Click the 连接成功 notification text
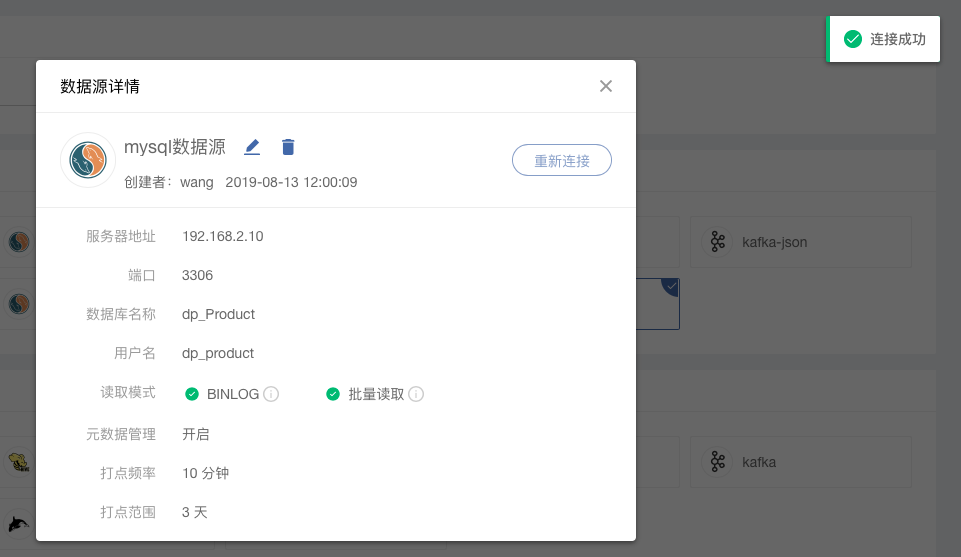 pyautogui.click(x=897, y=39)
